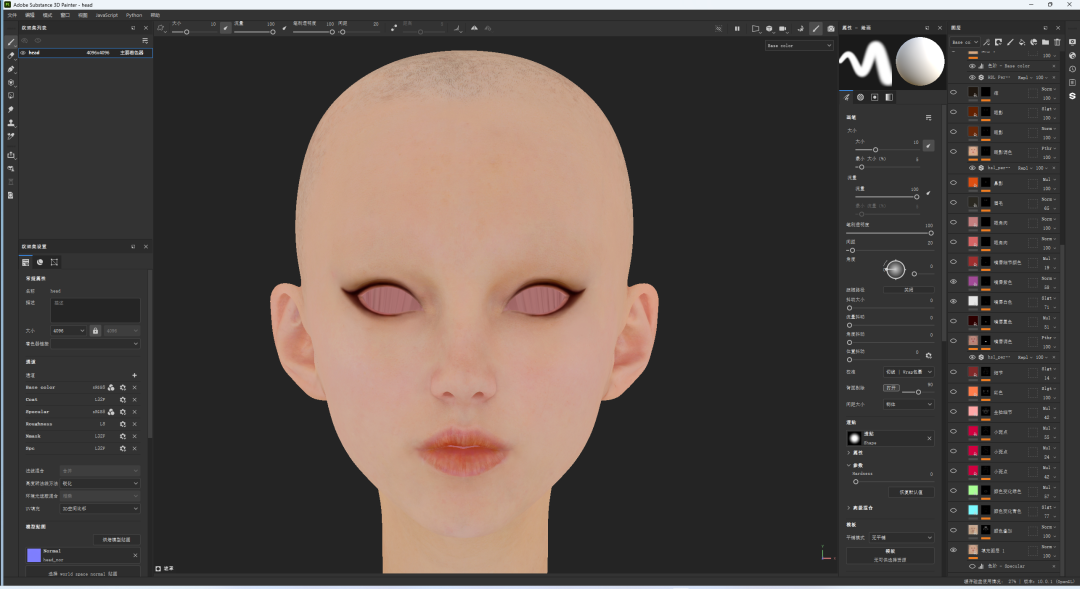Select the Material picker eyedropper tool

pos(10,136)
